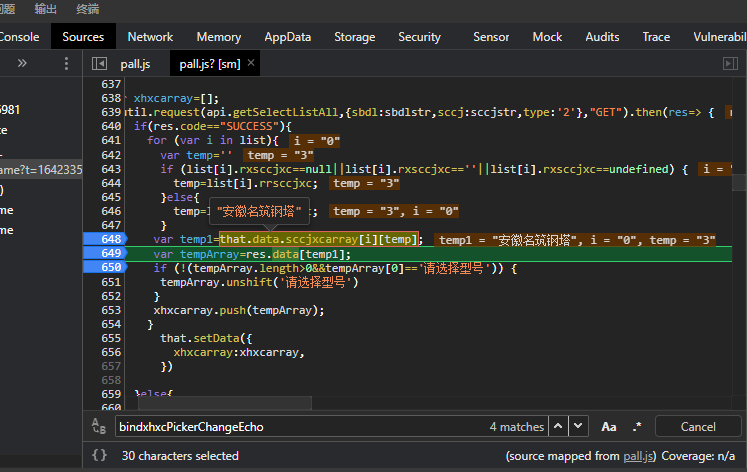This screenshot has height=472, width=747.
Task: Click tempArray.unshift code on line 651
Action: point(259,282)
